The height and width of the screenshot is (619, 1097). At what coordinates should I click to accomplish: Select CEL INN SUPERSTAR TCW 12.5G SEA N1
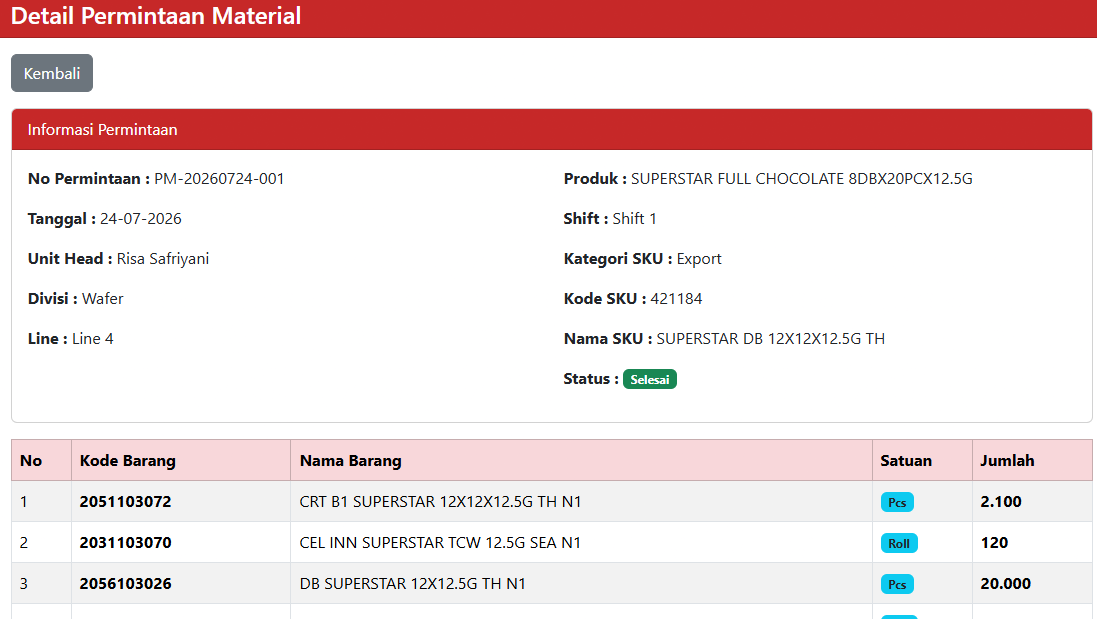[x=440, y=543]
